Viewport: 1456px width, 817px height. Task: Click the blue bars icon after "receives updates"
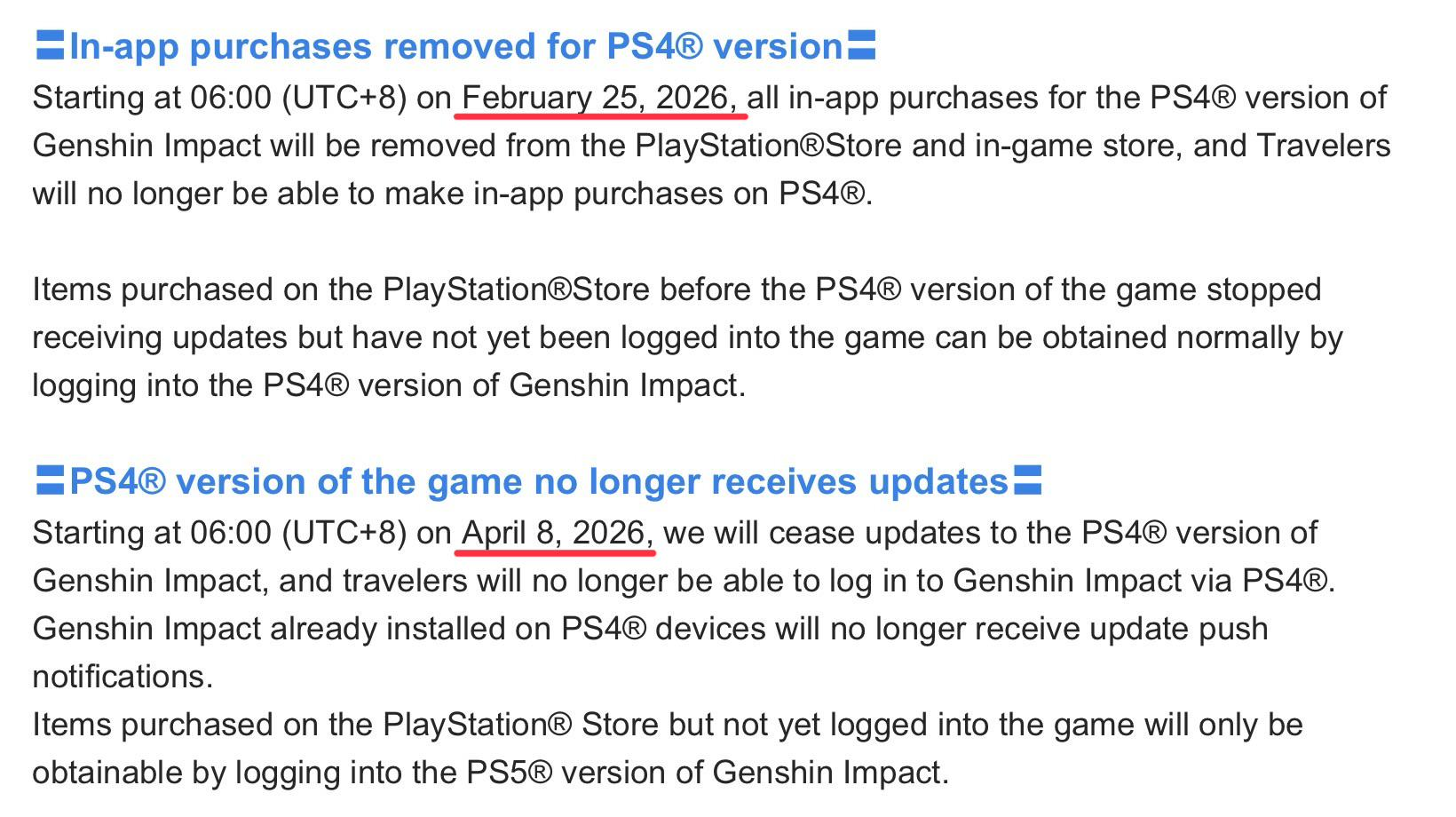tap(1027, 480)
